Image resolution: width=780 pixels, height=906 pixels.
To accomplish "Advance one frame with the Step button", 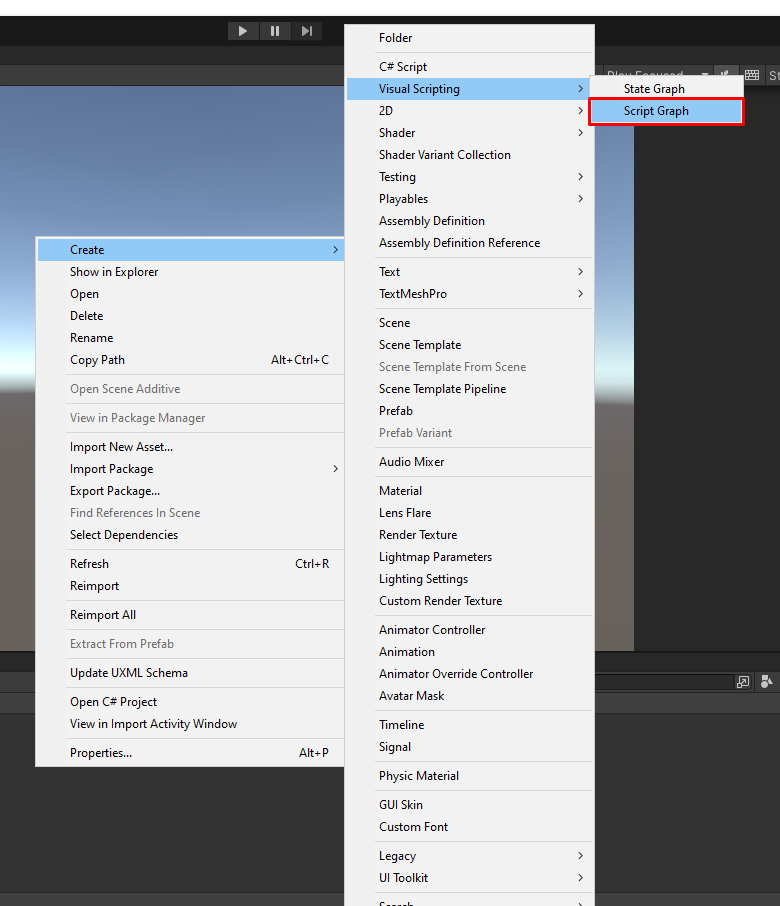I will pos(307,31).
